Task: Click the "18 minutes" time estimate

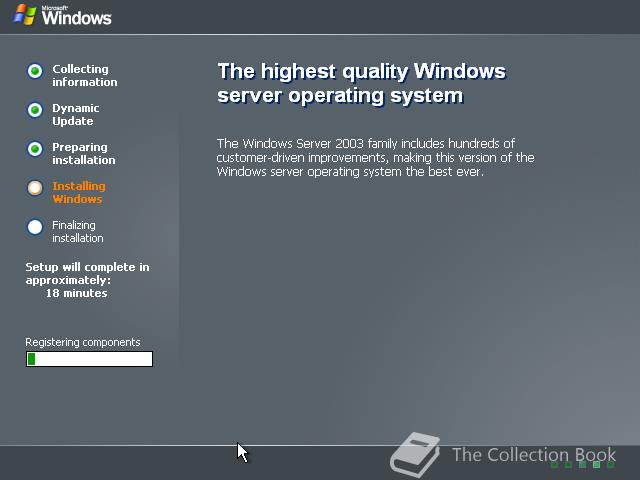Action: coord(76,293)
